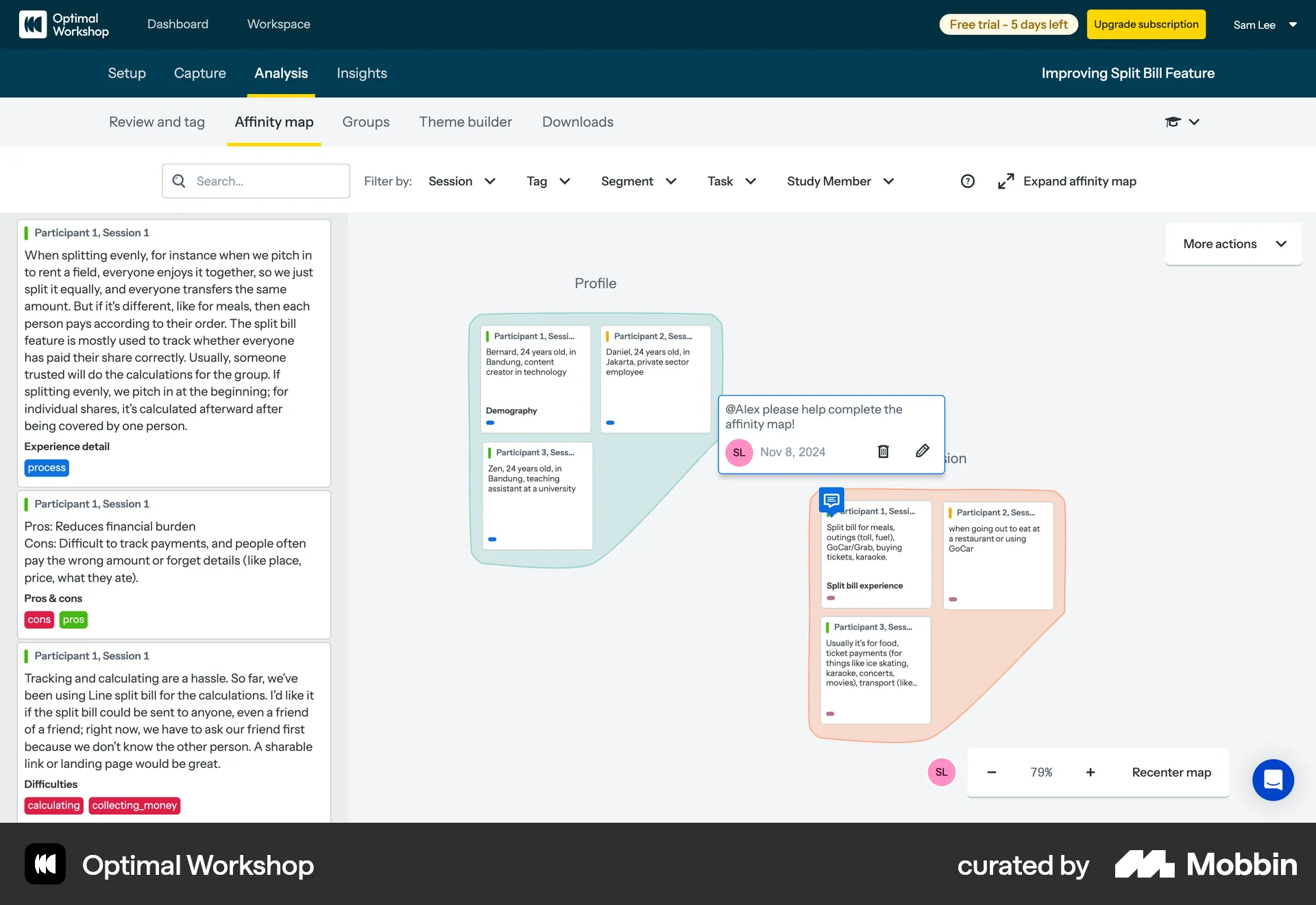The width and height of the screenshot is (1316, 905).
Task: Click the search magnifier in the search field
Action: [179, 181]
